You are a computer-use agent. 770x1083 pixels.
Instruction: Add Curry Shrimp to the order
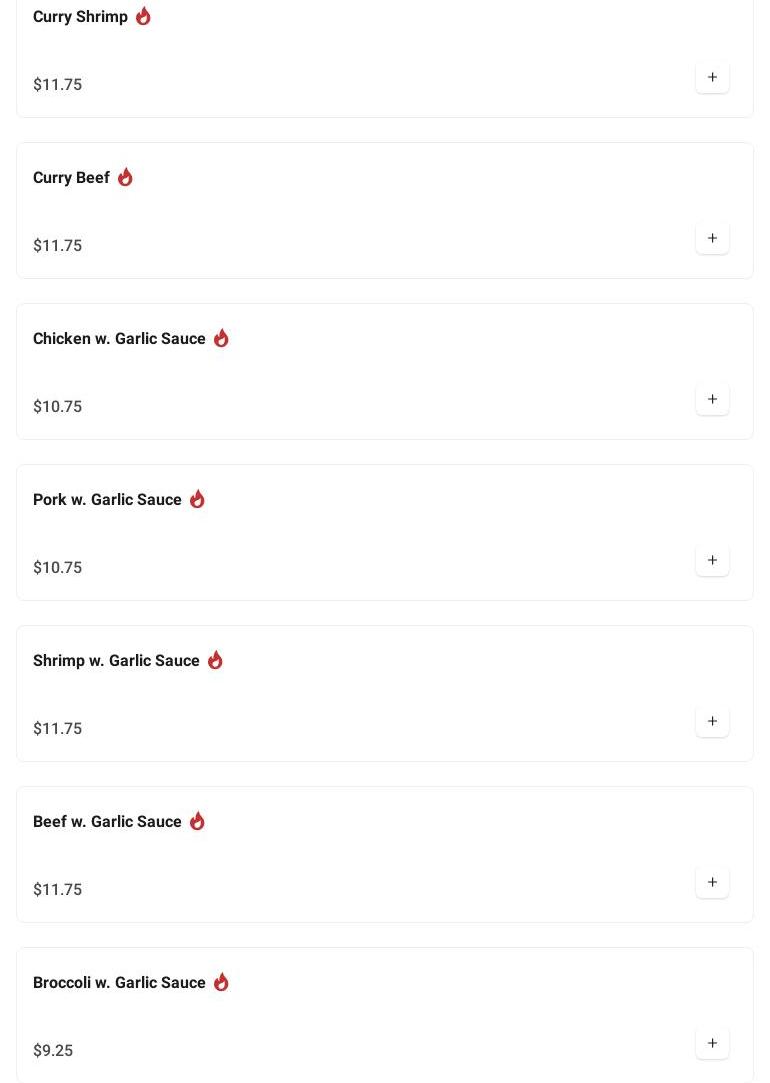pyautogui.click(x=712, y=77)
